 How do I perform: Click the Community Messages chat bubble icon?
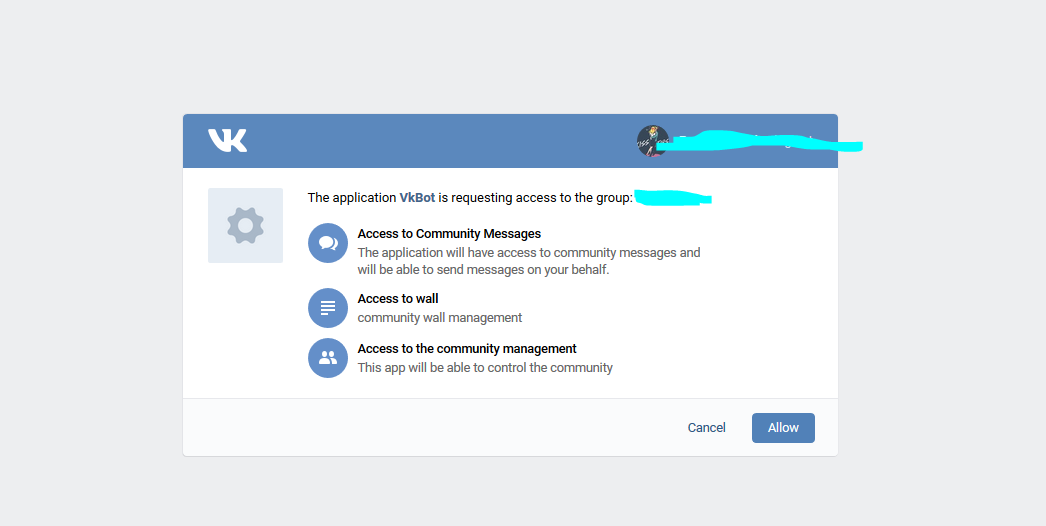(x=328, y=243)
